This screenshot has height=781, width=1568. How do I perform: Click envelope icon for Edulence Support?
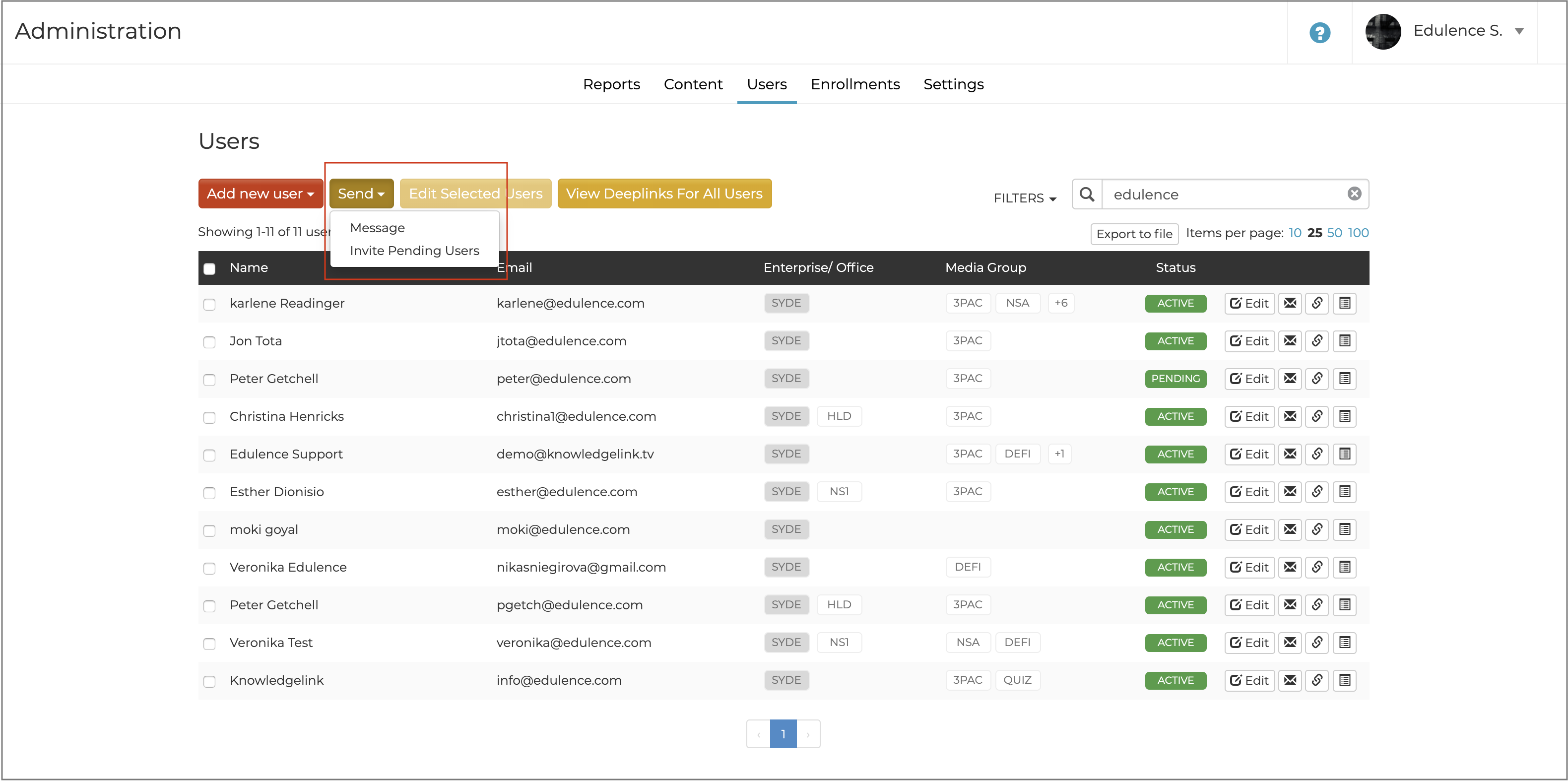(x=1290, y=454)
